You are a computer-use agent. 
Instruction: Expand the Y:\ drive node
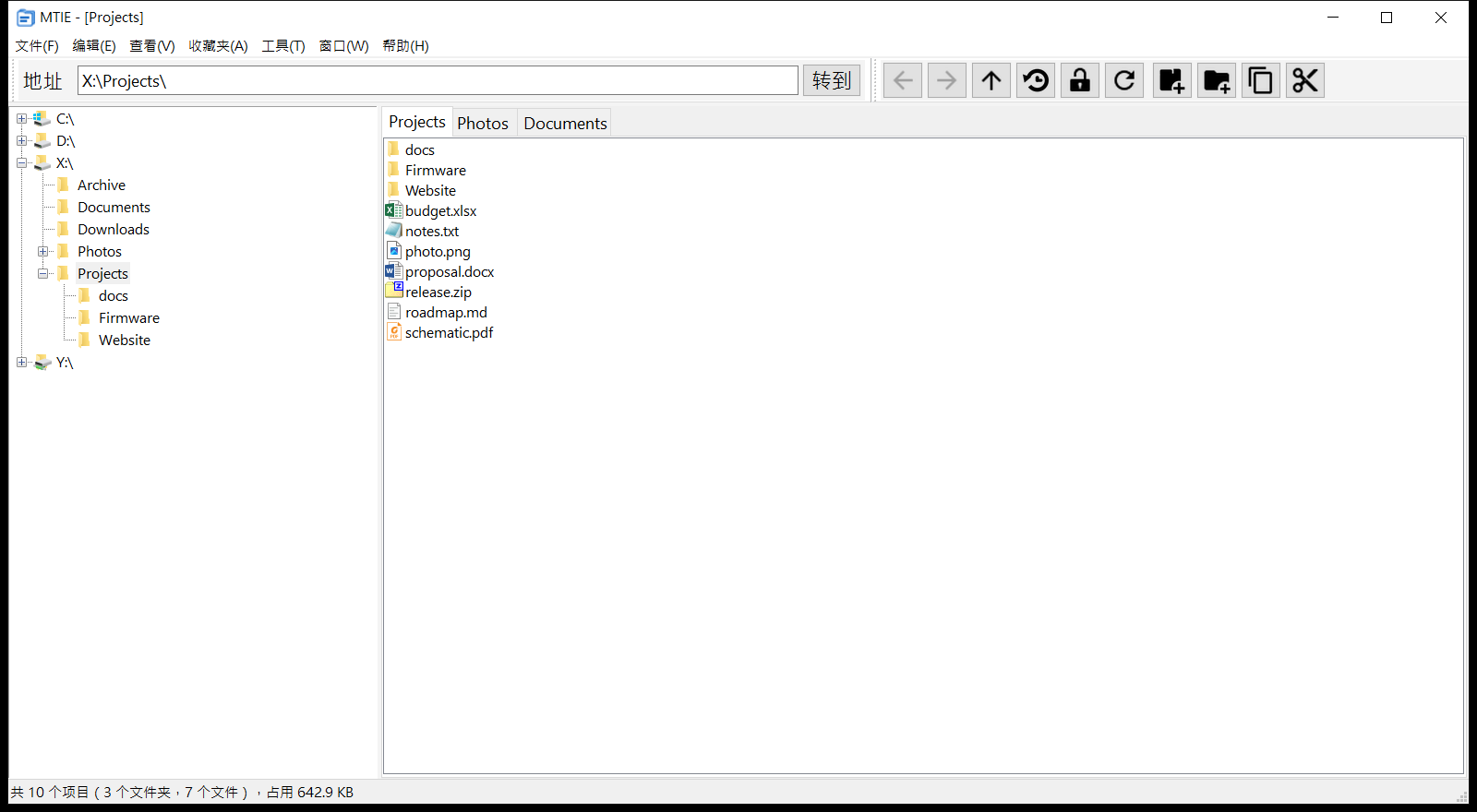tap(21, 363)
